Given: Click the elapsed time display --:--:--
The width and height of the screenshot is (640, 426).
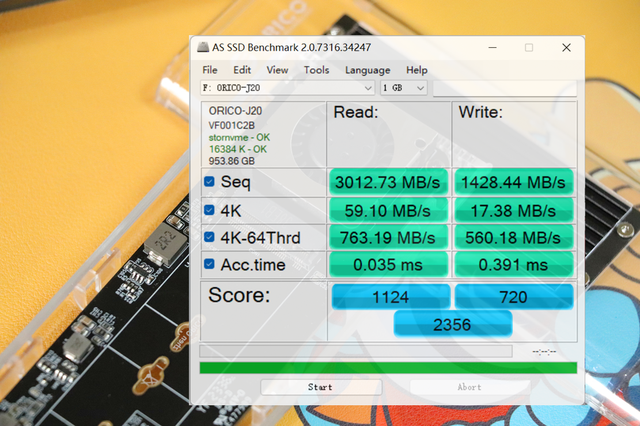Looking at the screenshot, I should pyautogui.click(x=544, y=351).
